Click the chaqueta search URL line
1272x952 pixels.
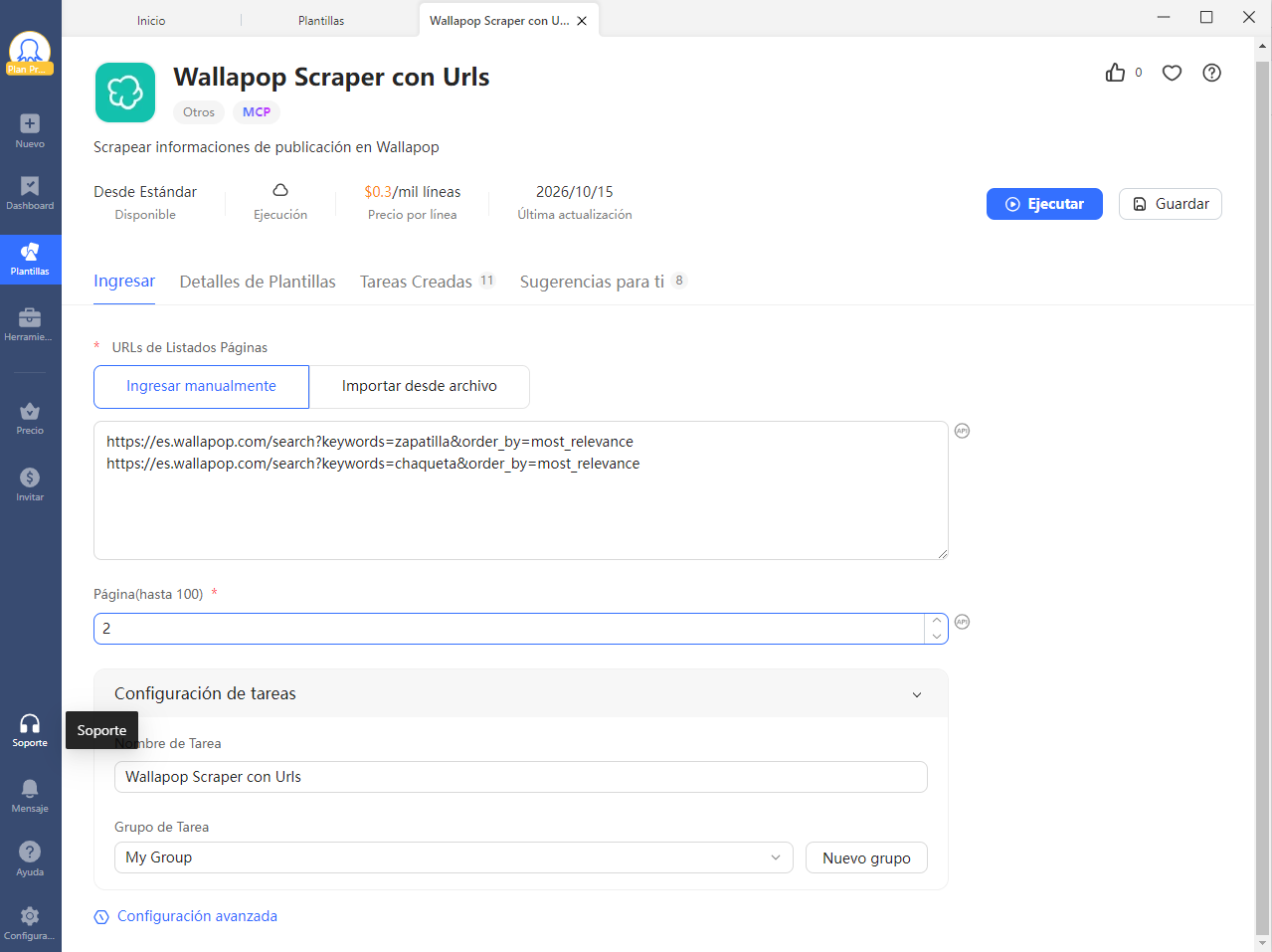coord(373,464)
